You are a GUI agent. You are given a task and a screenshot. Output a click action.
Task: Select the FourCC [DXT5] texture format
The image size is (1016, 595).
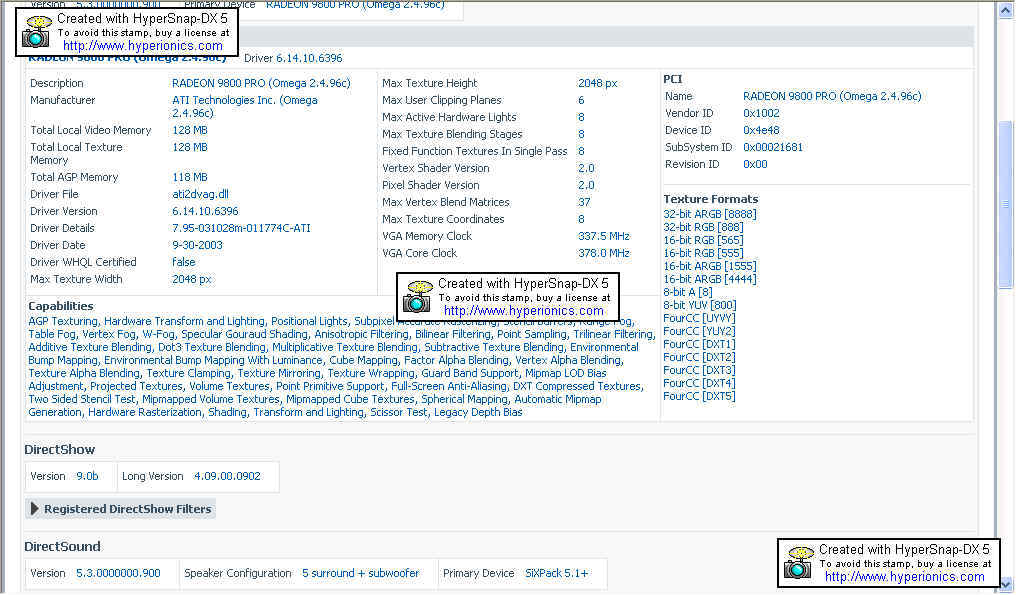click(x=698, y=396)
